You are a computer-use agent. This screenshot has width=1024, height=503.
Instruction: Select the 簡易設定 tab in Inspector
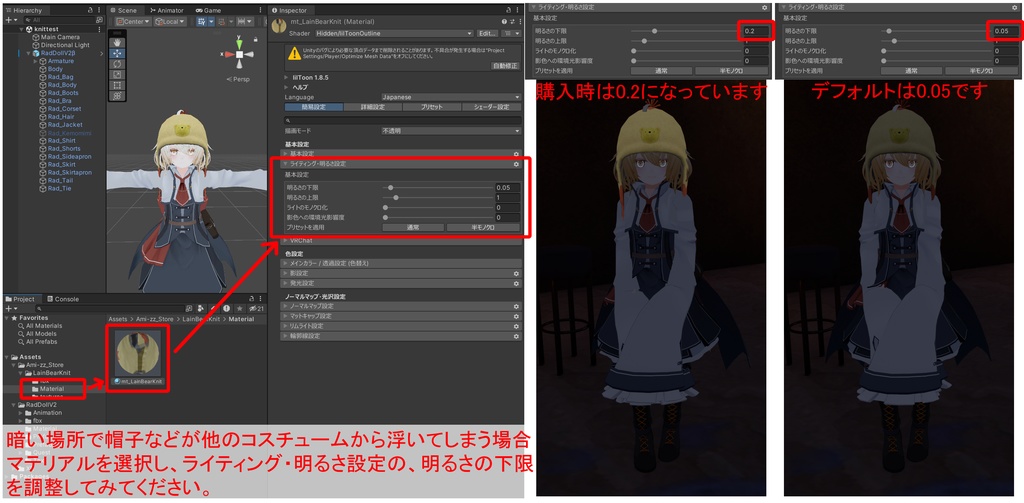click(314, 107)
